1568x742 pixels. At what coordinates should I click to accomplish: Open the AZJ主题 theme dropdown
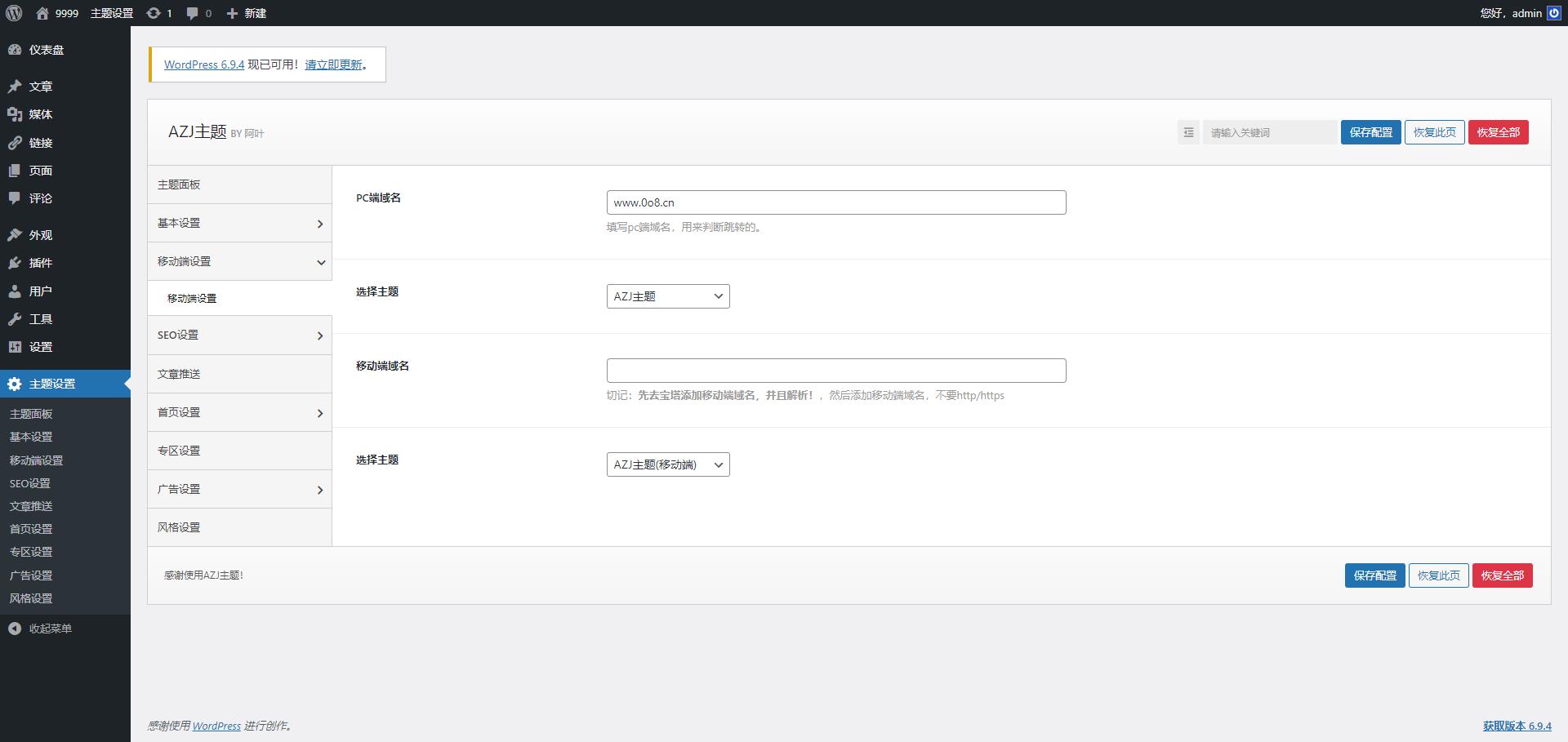[667, 296]
